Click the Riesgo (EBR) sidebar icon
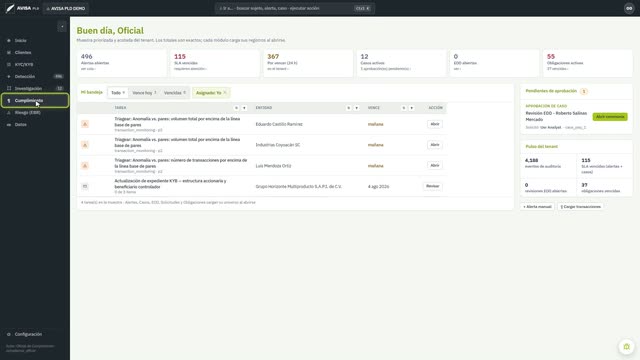The width and height of the screenshot is (640, 360). tap(9, 112)
